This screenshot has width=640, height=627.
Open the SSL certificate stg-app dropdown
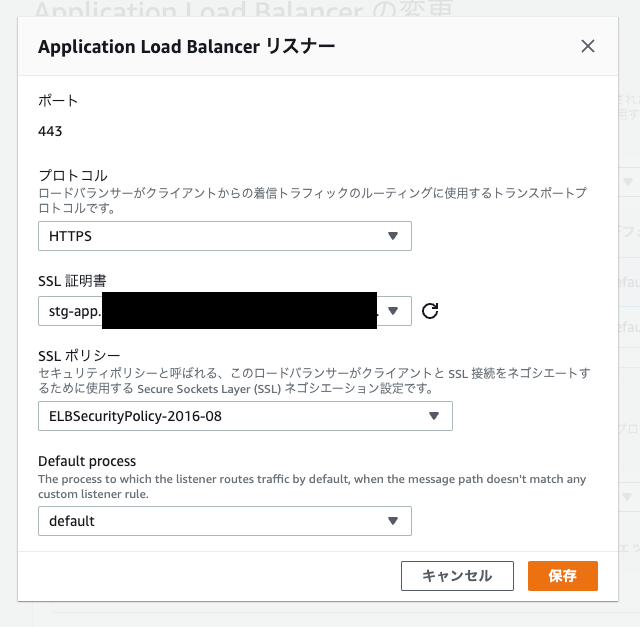(x=225, y=311)
